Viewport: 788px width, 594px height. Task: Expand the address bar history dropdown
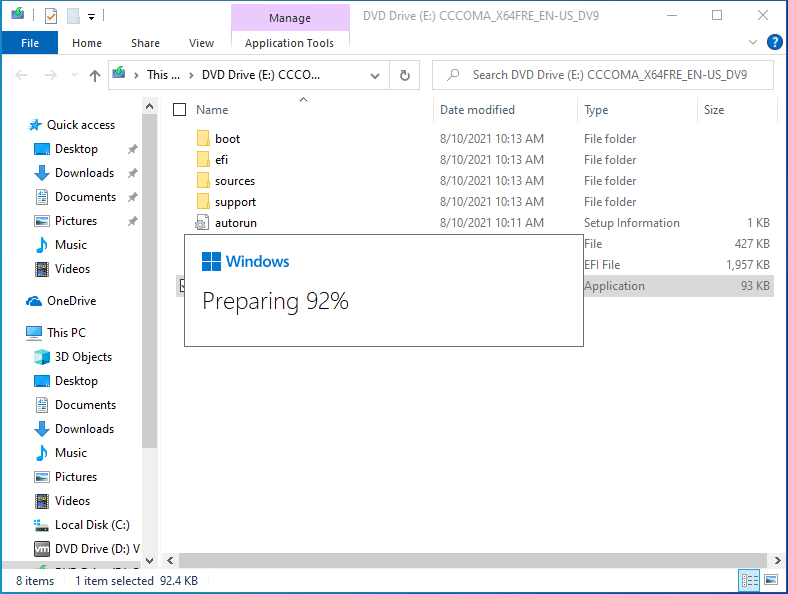coord(374,75)
